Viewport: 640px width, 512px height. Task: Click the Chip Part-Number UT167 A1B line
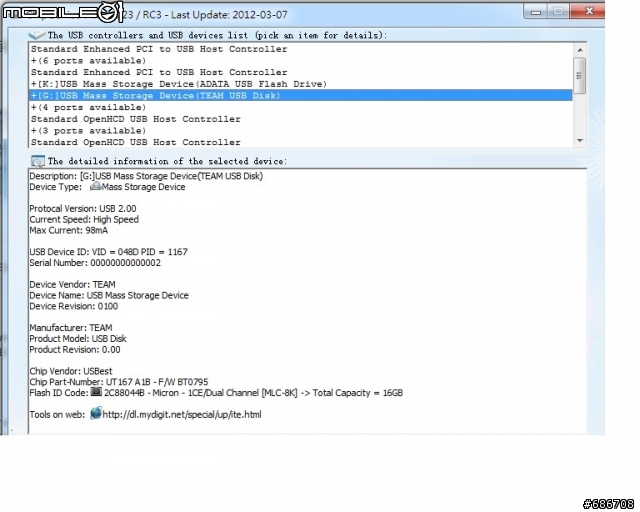pos(119,382)
